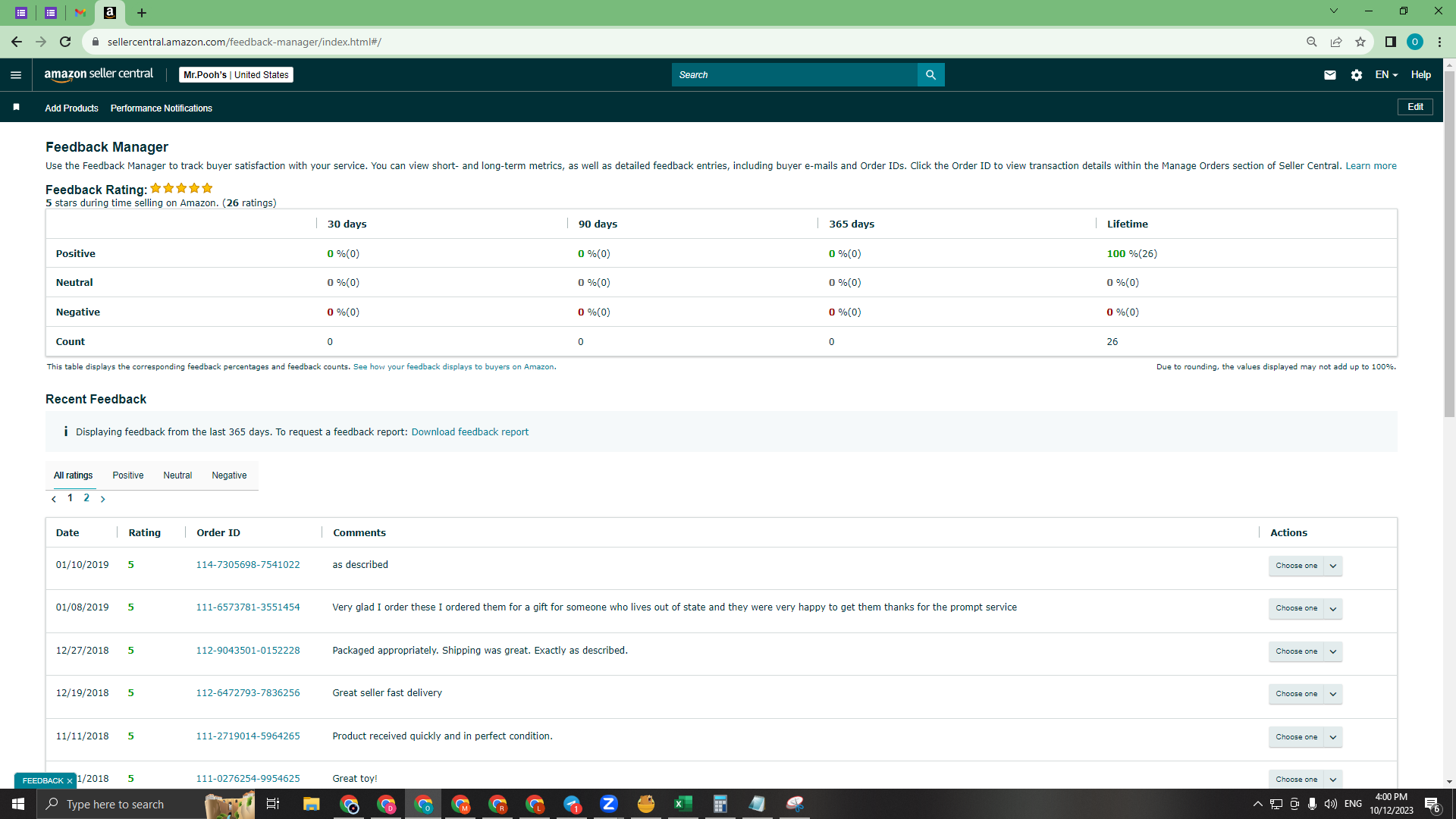Select the Positive ratings tab

pyautogui.click(x=128, y=475)
